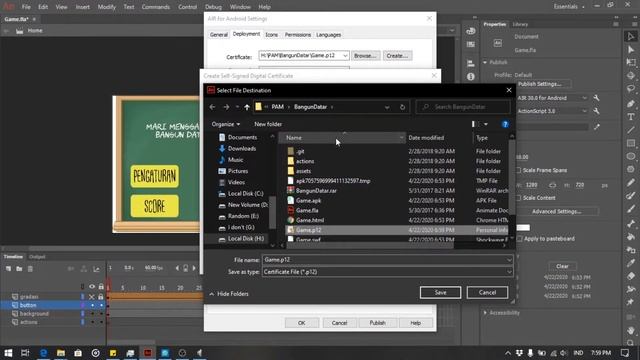The image size is (640, 360).
Task: Click Save in file destination dialog
Action: (x=440, y=292)
